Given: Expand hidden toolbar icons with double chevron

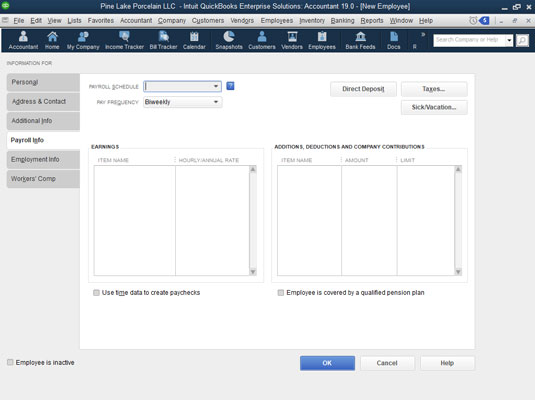Looking at the screenshot, I should 423,34.
